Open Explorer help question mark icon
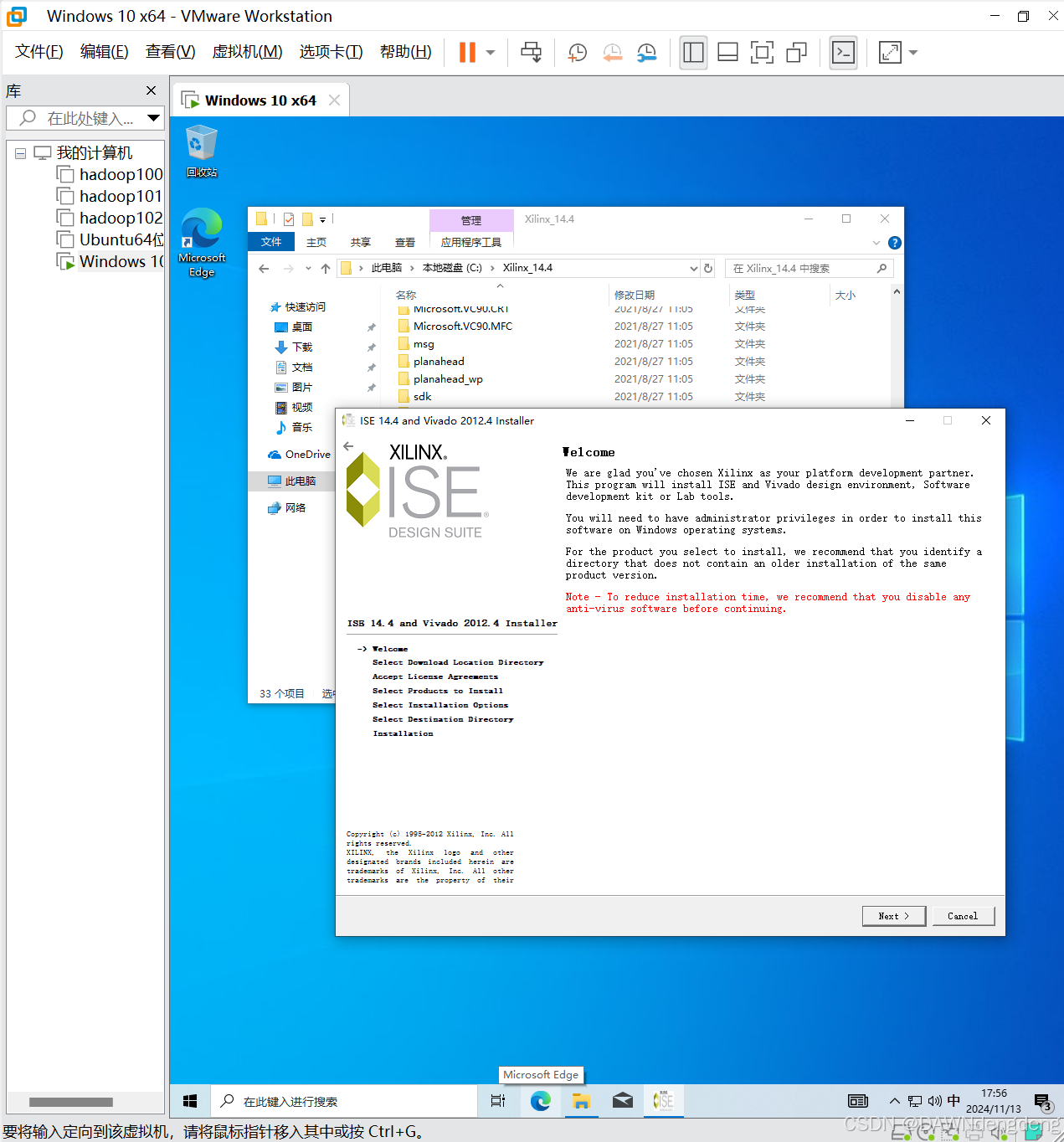 coord(894,243)
